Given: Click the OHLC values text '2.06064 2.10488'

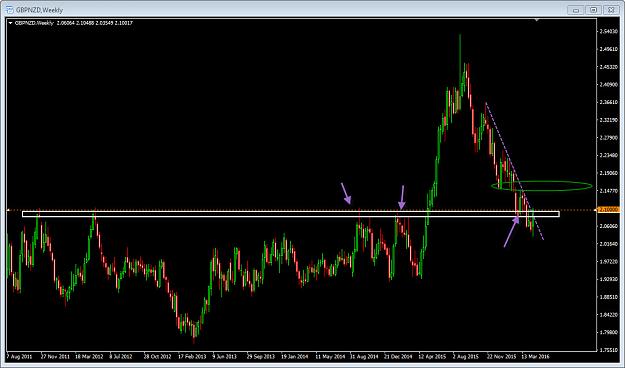Looking at the screenshot, I should click(75, 23).
